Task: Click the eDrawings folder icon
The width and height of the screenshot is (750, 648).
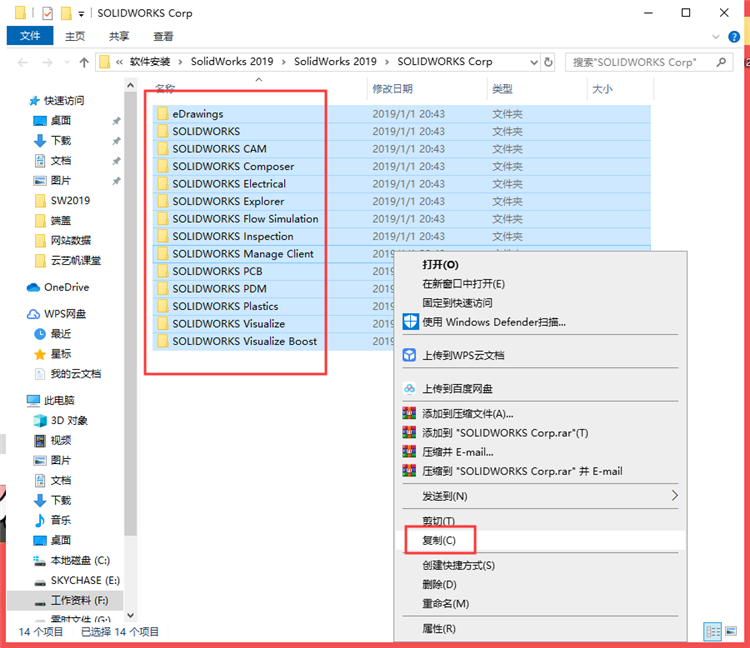Action: pos(163,114)
